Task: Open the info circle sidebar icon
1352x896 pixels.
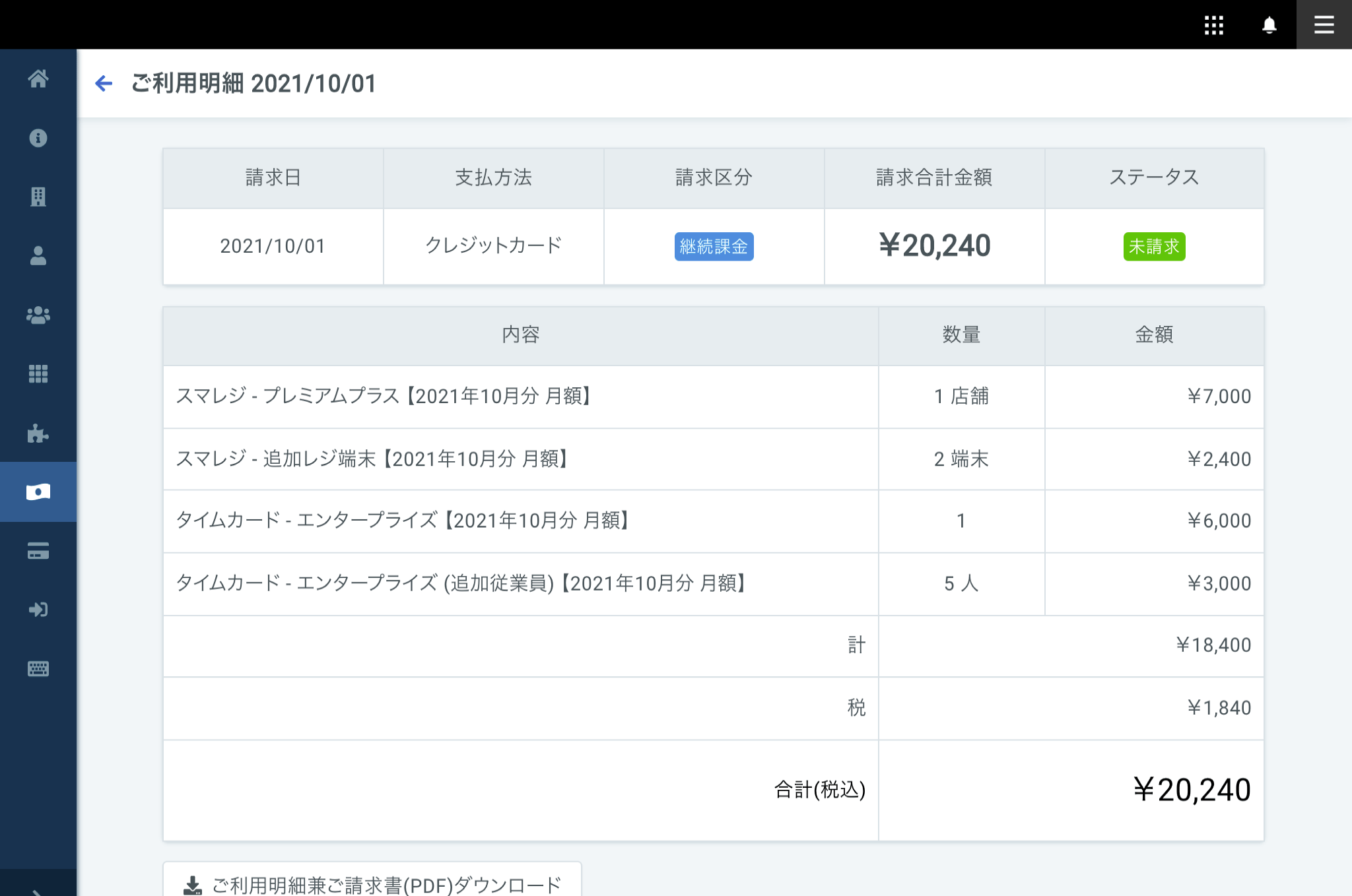Action: [x=38, y=138]
